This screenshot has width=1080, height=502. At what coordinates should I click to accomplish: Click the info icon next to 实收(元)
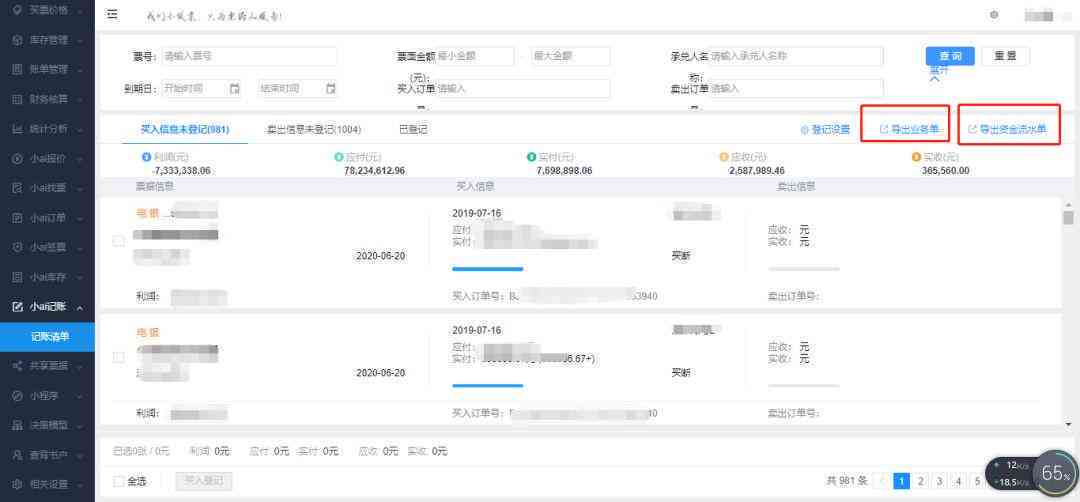(x=916, y=158)
